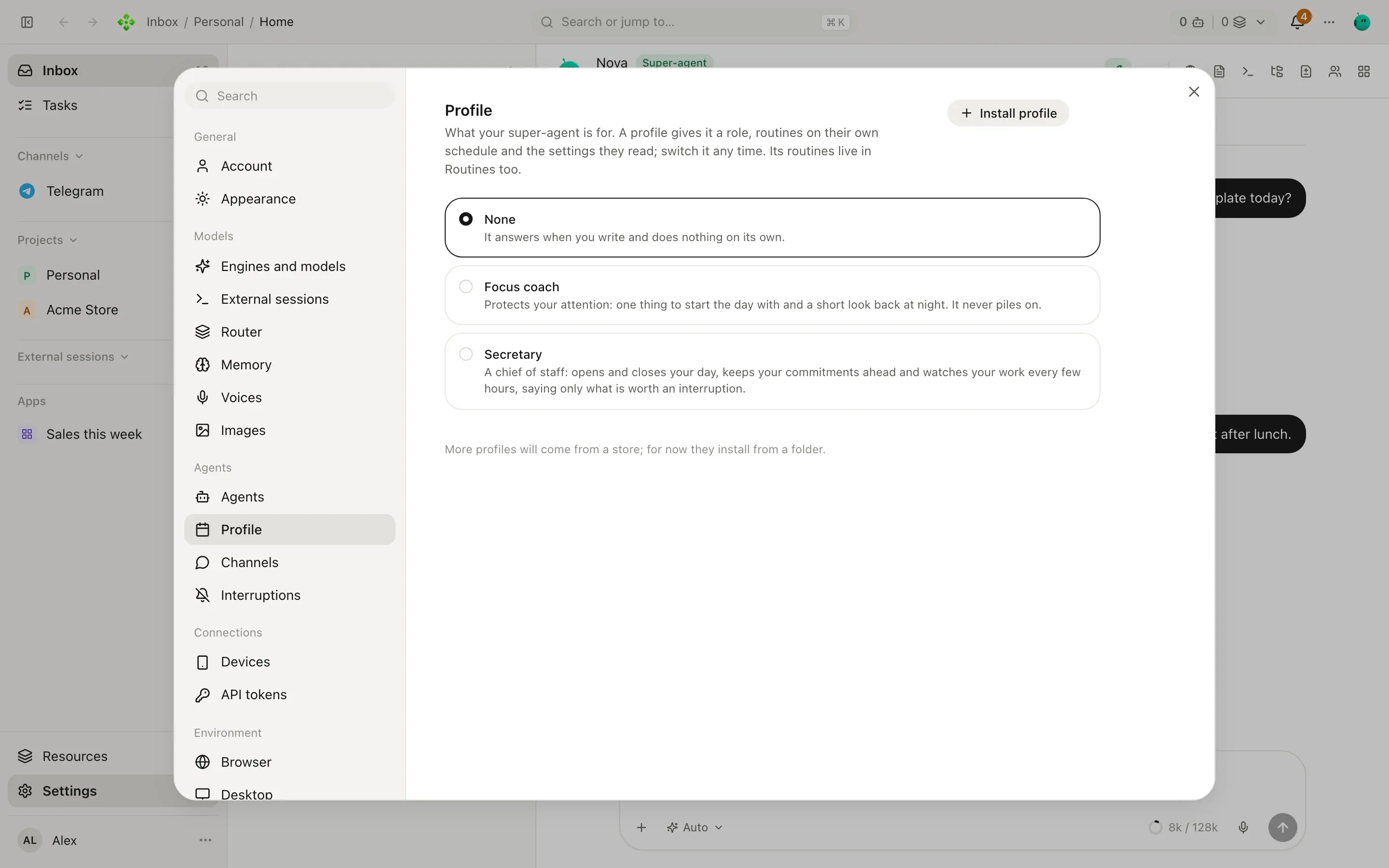Open the Sales this week app
The height and width of the screenshot is (868, 1389).
(x=91, y=434)
